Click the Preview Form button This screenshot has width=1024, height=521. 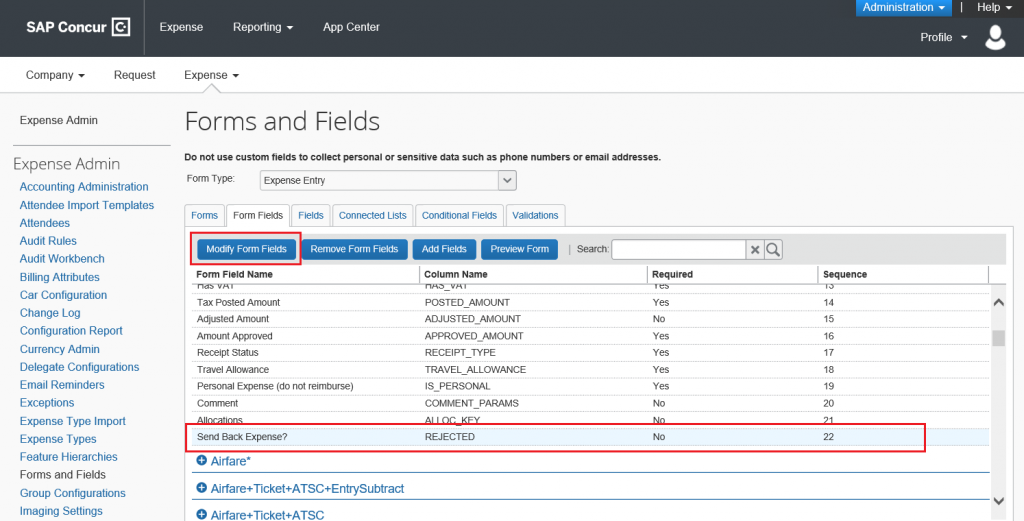point(519,249)
